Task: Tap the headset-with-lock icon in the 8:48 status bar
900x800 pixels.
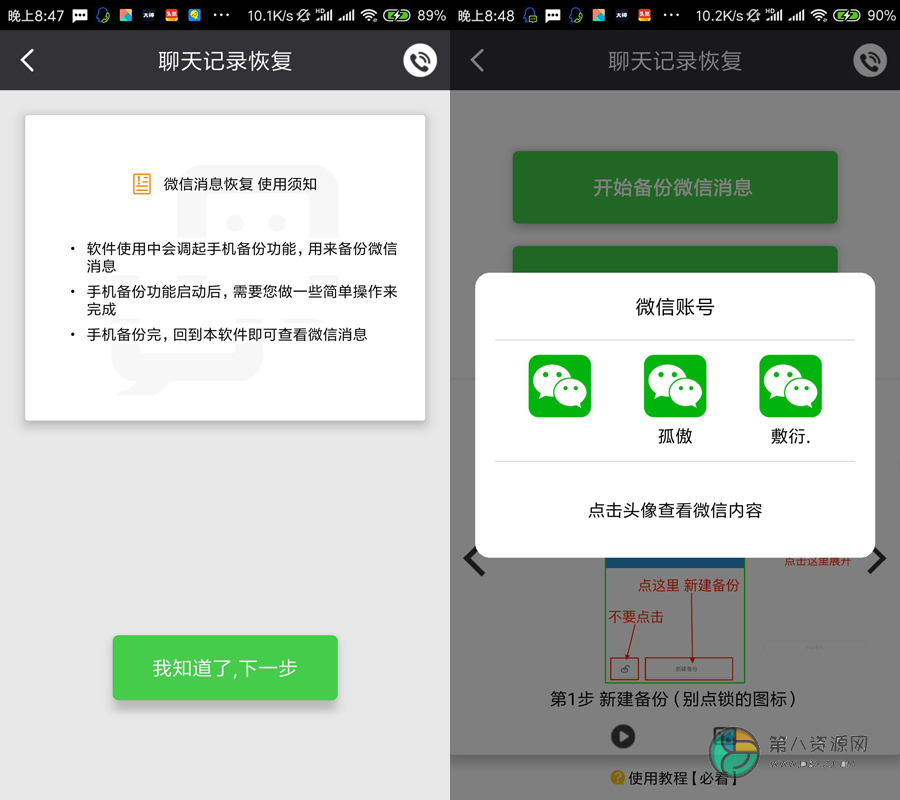Action: [x=530, y=15]
